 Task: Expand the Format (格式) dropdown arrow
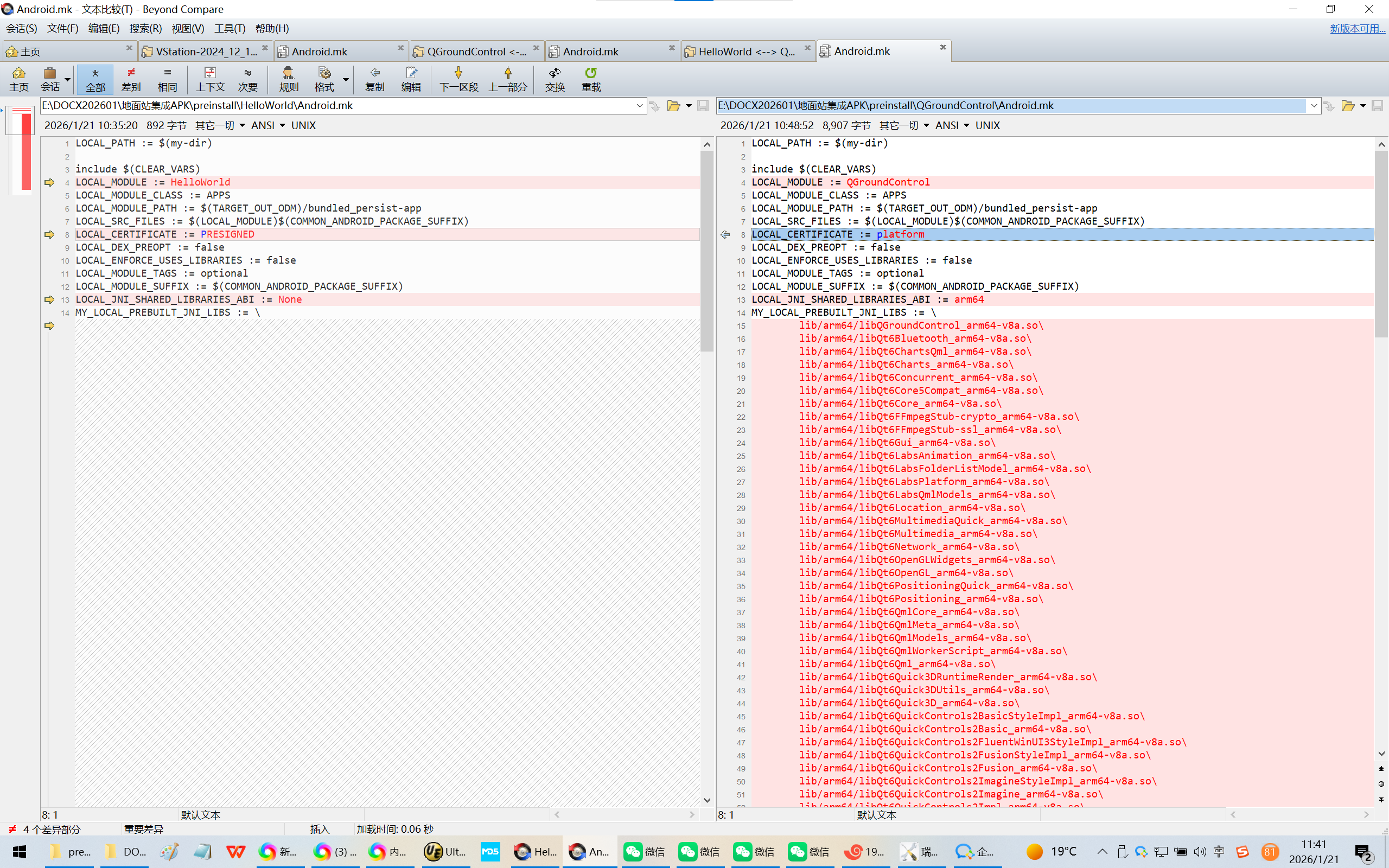(346, 79)
